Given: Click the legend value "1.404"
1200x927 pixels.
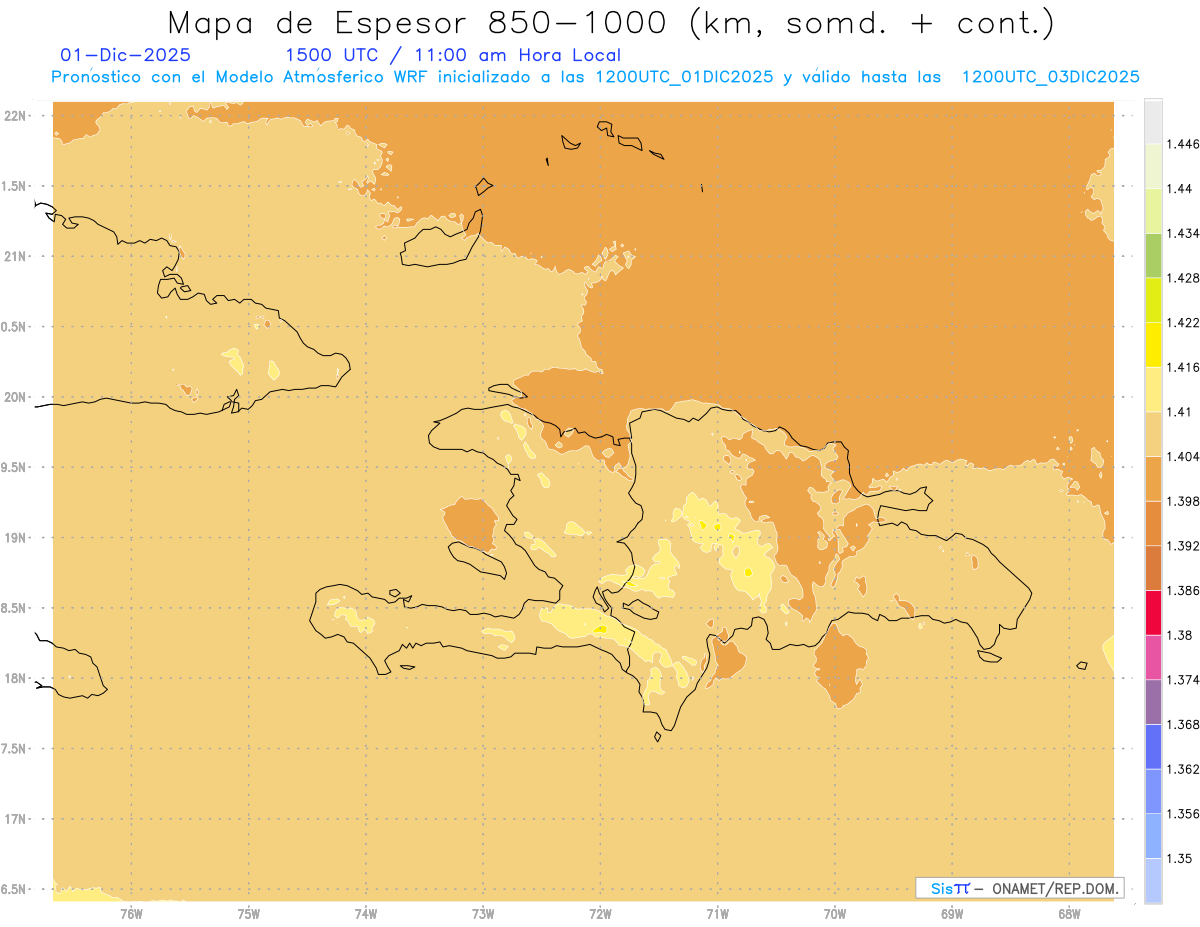Looking at the screenshot, I should click(1183, 456).
